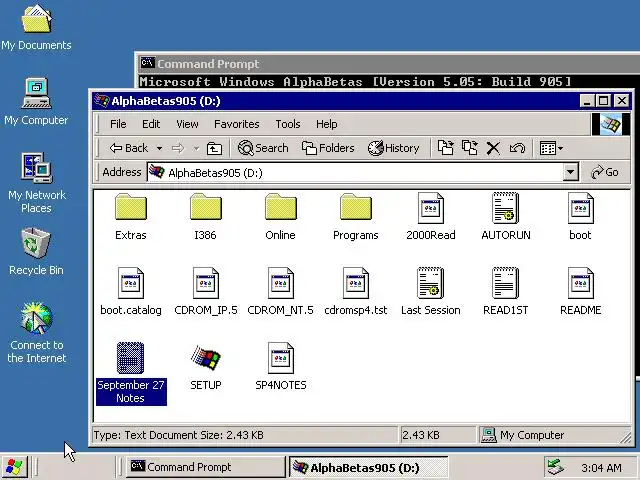The width and height of the screenshot is (640, 480).
Task: Open the Edit menu
Action: [x=151, y=124]
